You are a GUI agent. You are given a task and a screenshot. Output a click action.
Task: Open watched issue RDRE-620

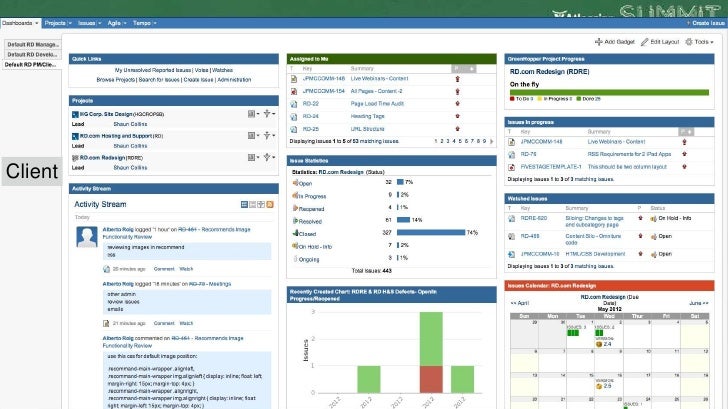tap(533, 218)
